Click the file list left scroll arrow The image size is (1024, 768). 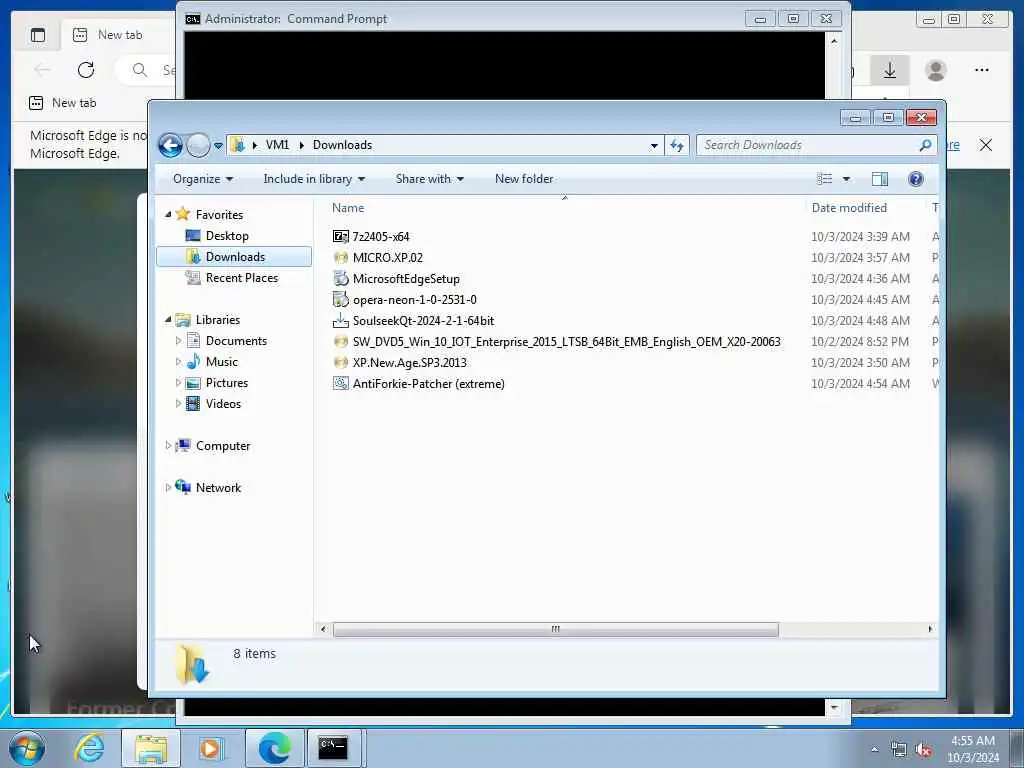point(323,630)
